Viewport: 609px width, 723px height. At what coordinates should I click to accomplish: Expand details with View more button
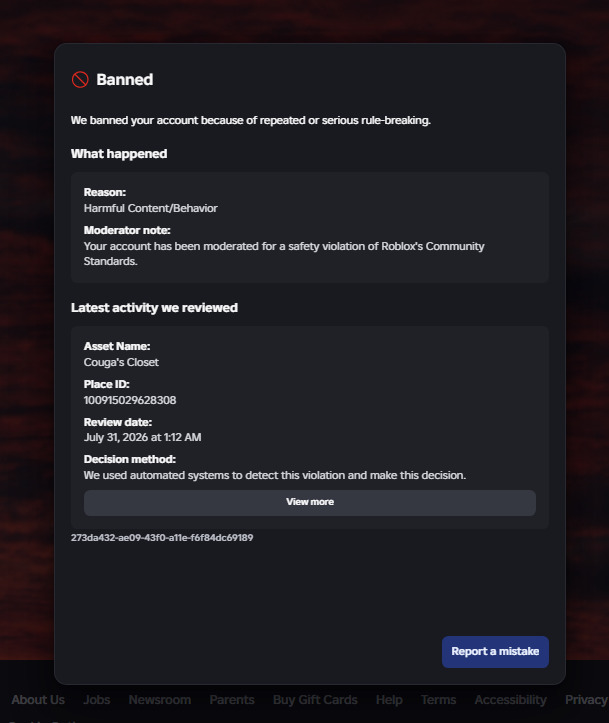(309, 502)
